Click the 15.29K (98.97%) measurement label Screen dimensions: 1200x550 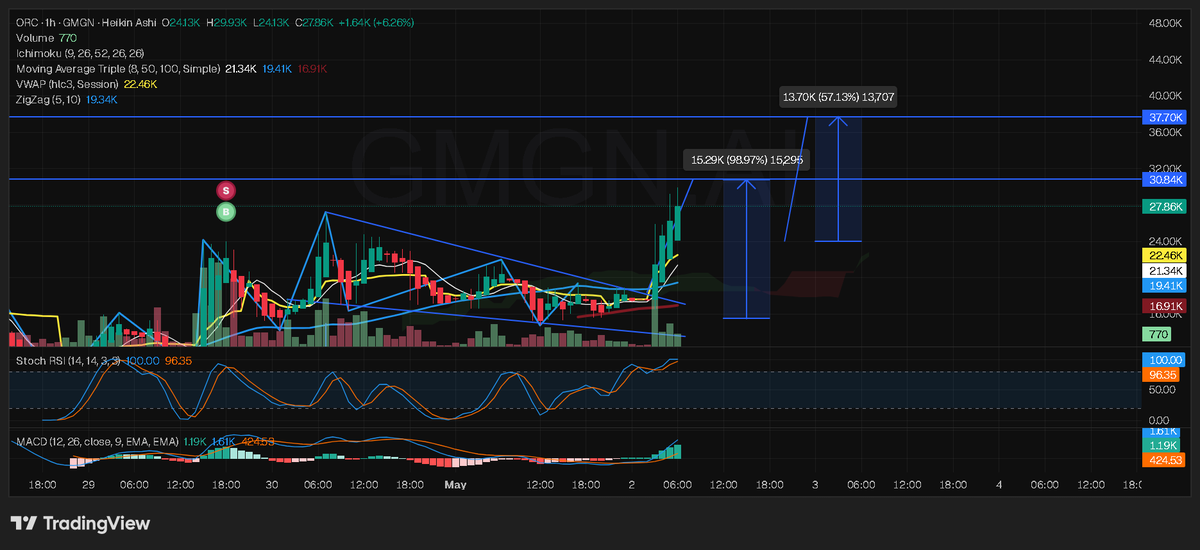coord(747,159)
